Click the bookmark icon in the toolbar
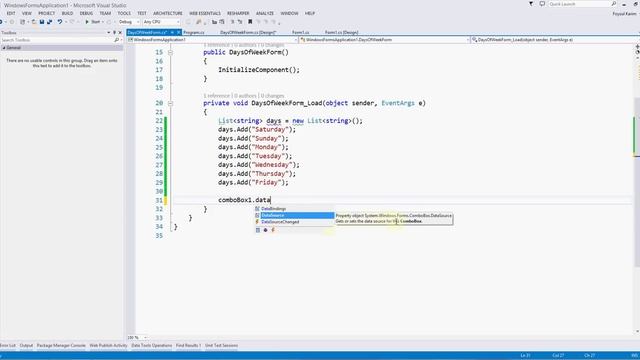Viewport: 640px width, 360px height. pyautogui.click(x=250, y=22)
